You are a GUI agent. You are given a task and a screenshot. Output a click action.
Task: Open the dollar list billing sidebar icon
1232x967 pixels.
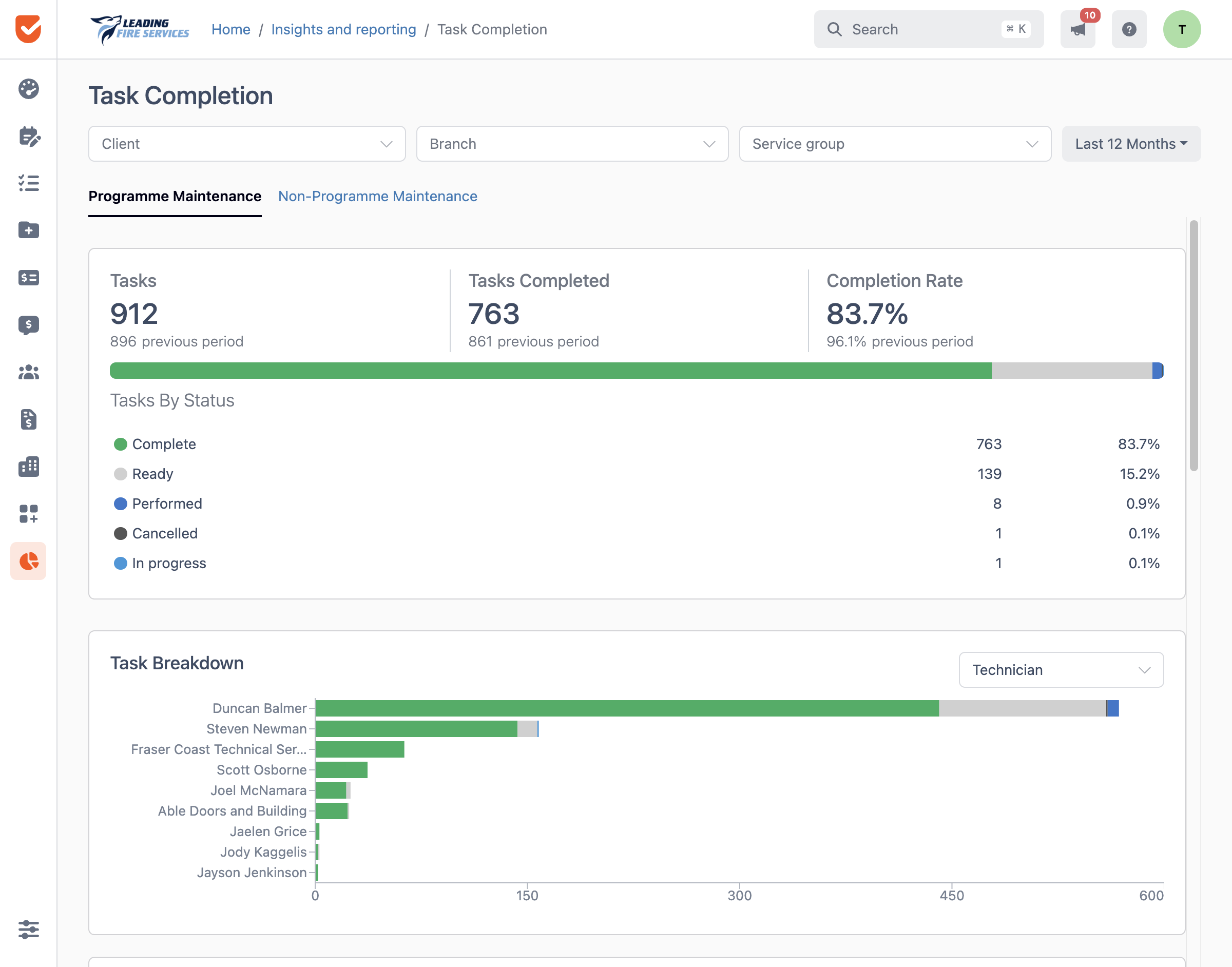28,277
